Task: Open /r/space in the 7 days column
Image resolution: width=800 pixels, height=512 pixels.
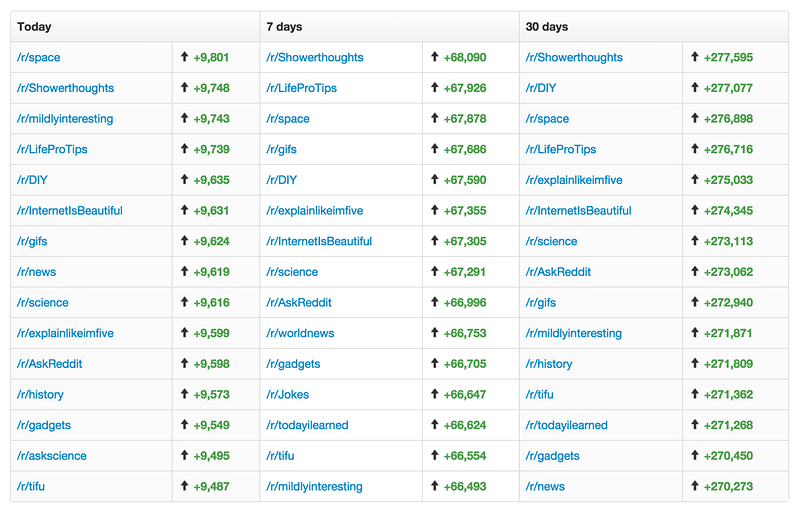Action: coord(288,118)
